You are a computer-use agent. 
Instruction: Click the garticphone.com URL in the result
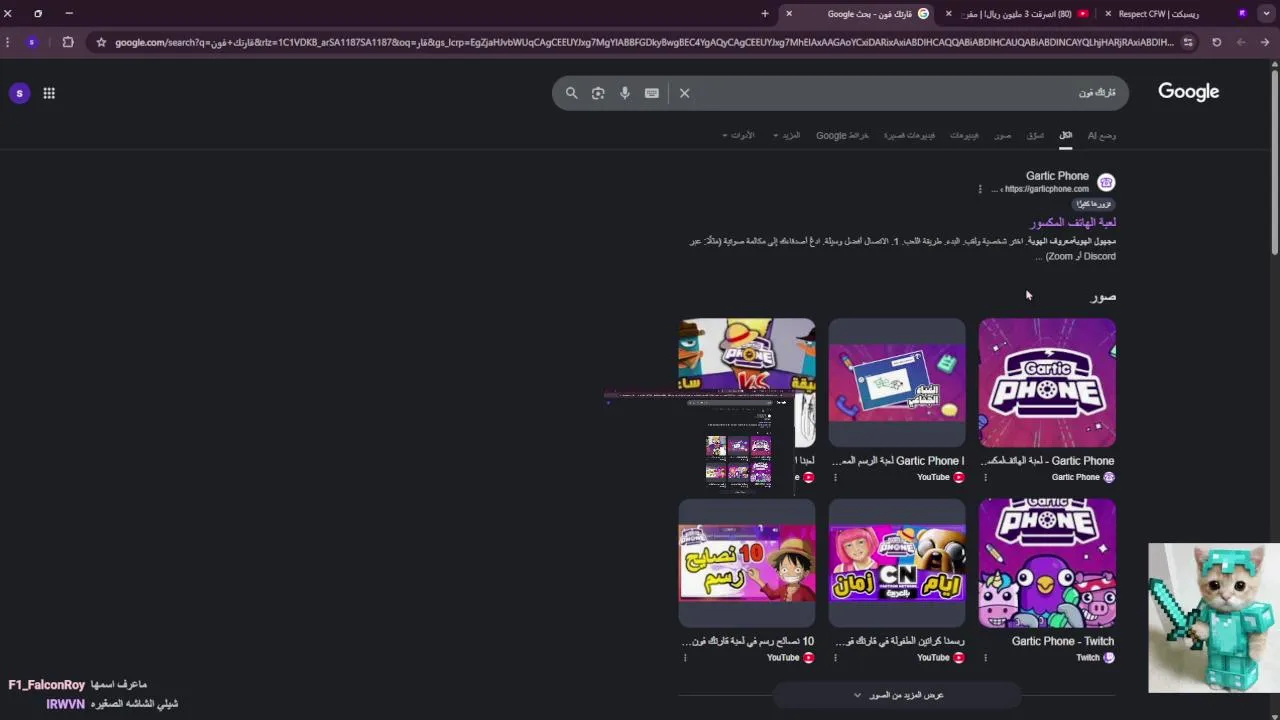(x=1046, y=189)
